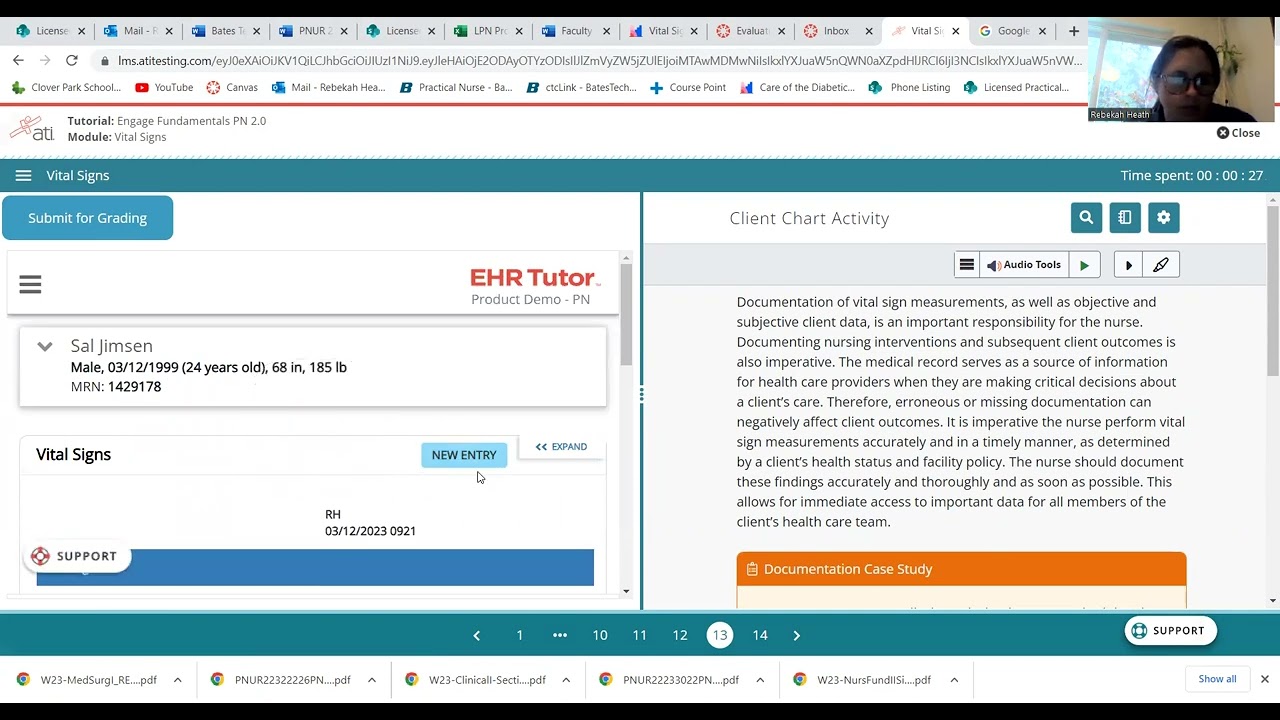Open the YouTube bookmark
The height and width of the screenshot is (720, 1280).
(164, 88)
